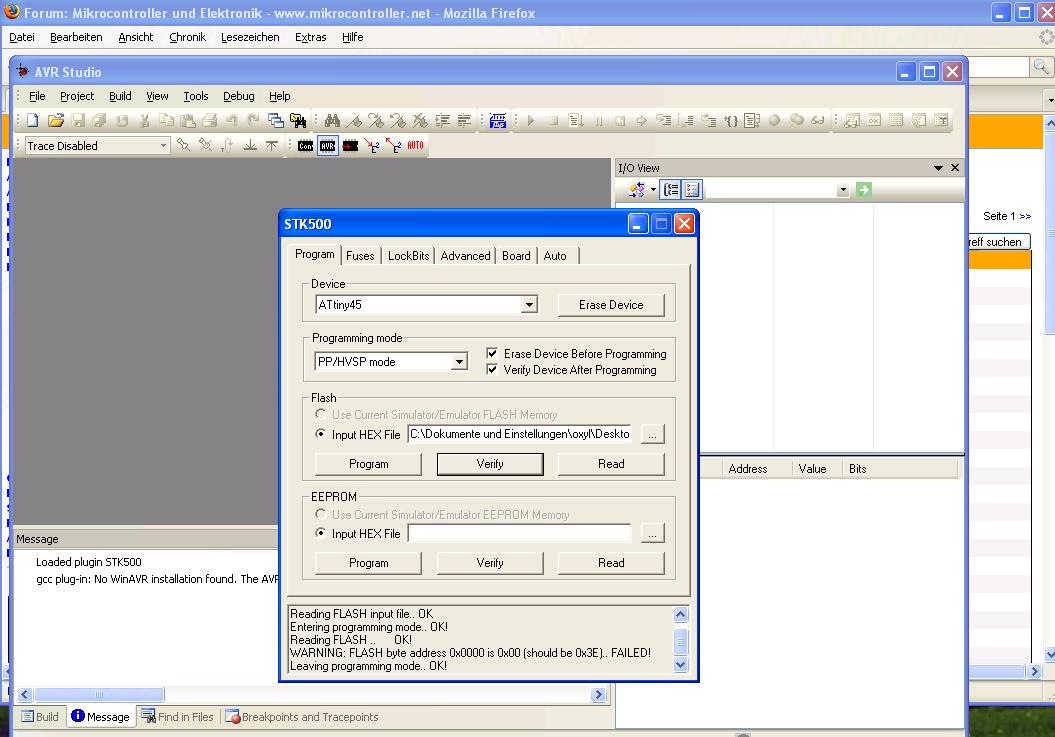Open AVR Studio Debug menu
Image resolution: width=1055 pixels, height=737 pixels.
239,96
